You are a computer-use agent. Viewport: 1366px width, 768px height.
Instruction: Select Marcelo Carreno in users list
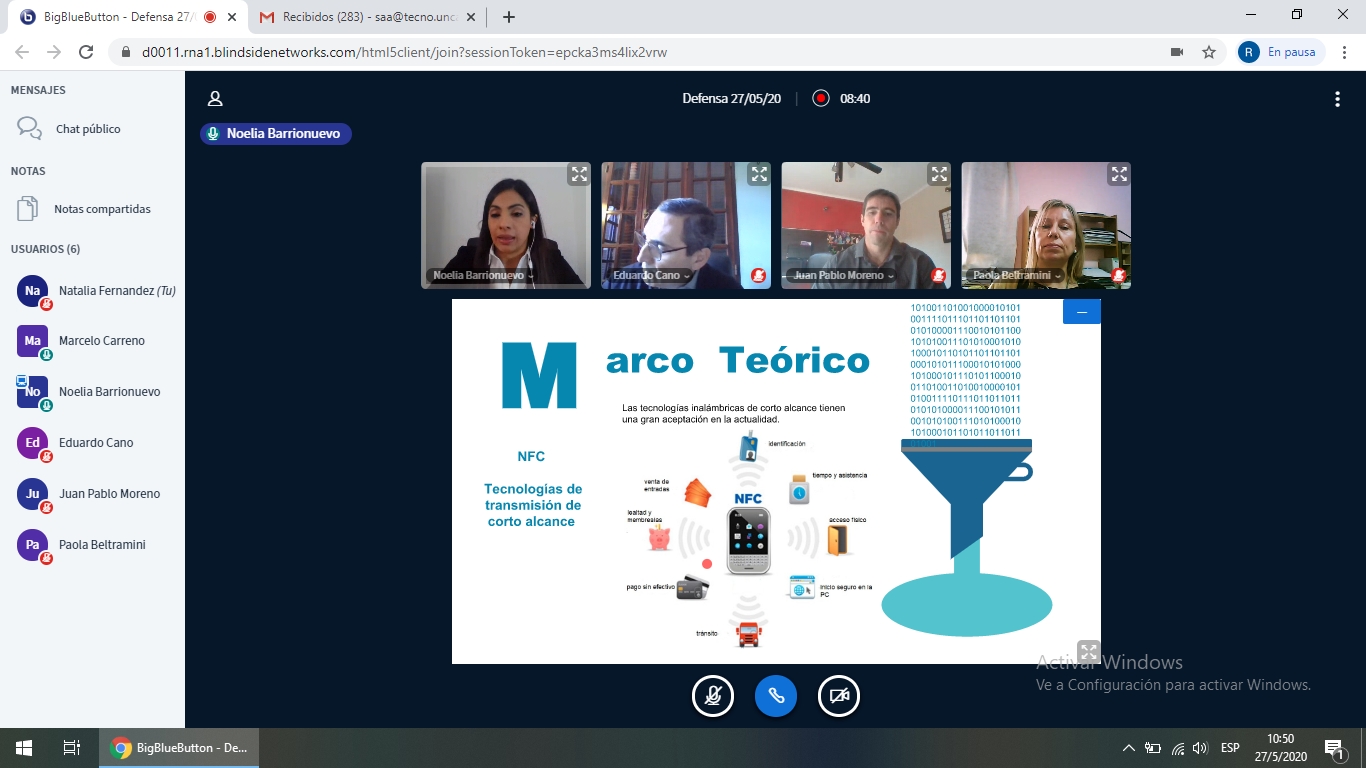click(x=101, y=341)
